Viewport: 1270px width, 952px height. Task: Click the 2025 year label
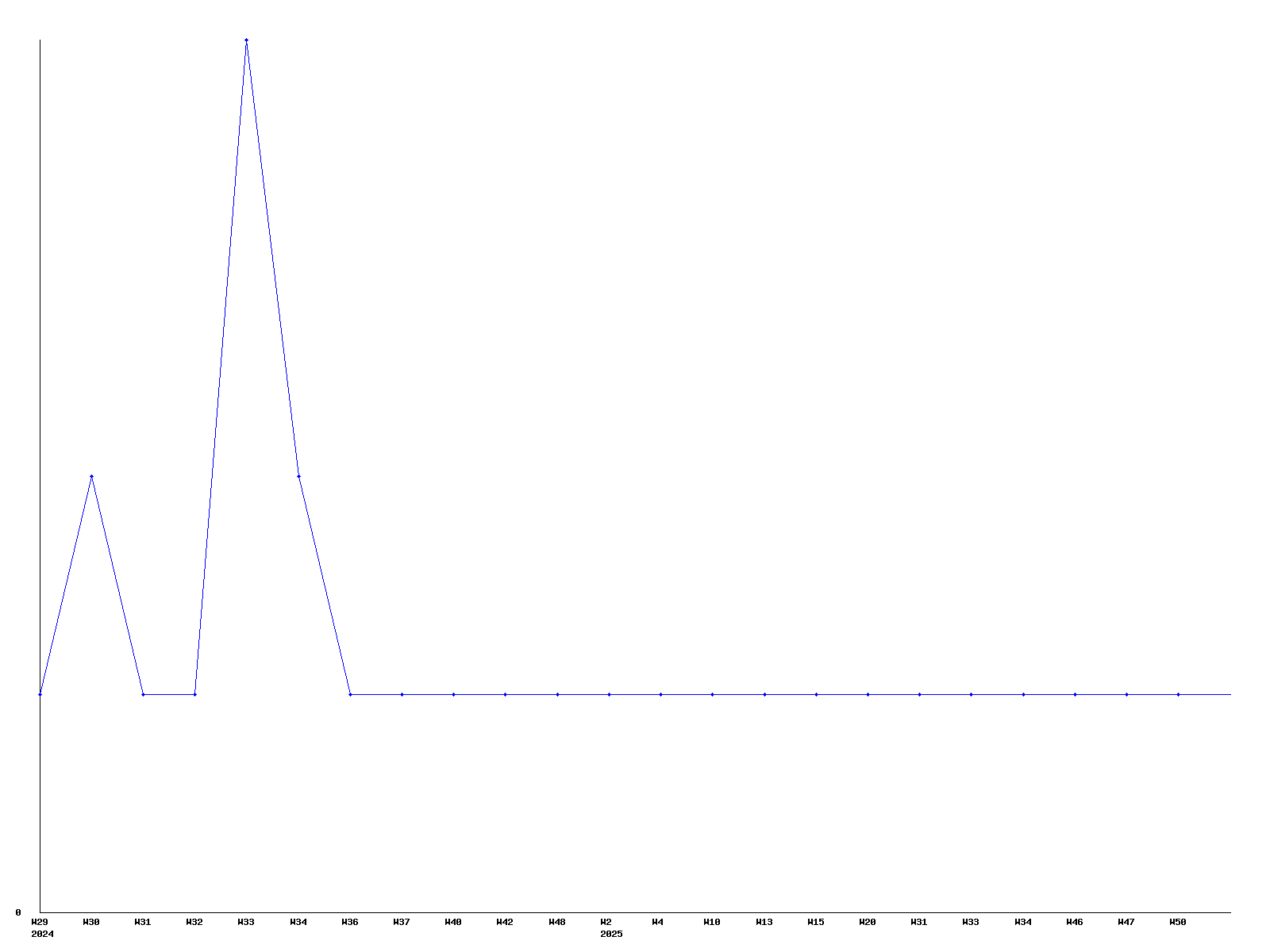point(611,934)
